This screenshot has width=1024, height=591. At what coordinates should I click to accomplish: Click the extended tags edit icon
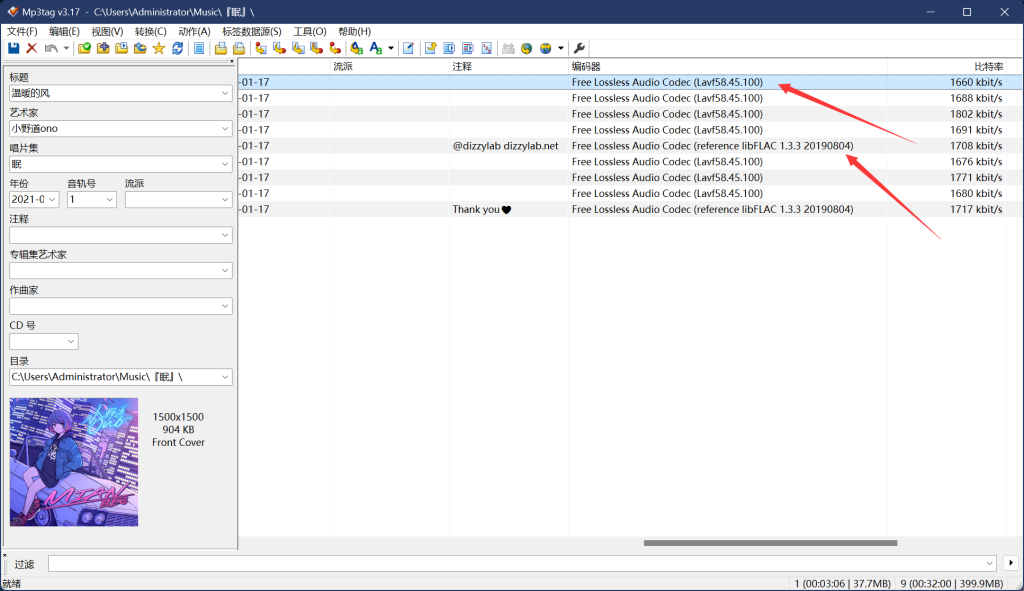point(408,48)
